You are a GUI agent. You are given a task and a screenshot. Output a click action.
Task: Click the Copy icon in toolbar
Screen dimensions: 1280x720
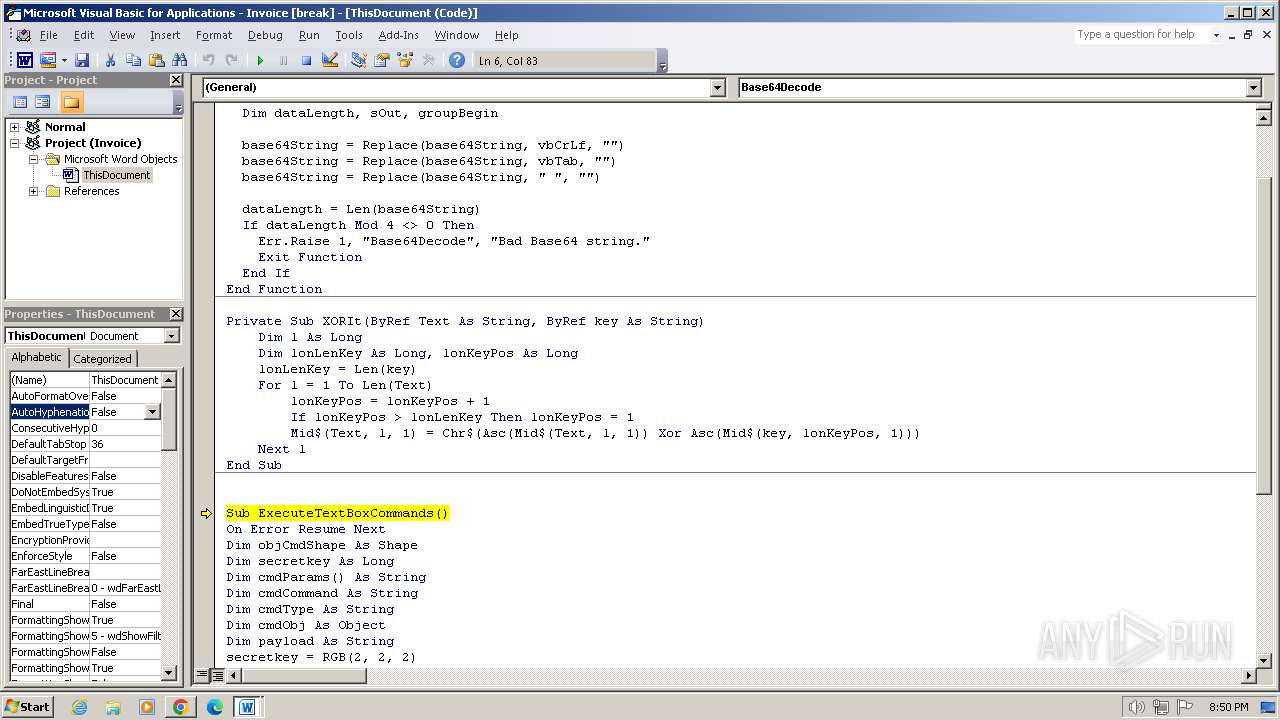(133, 61)
